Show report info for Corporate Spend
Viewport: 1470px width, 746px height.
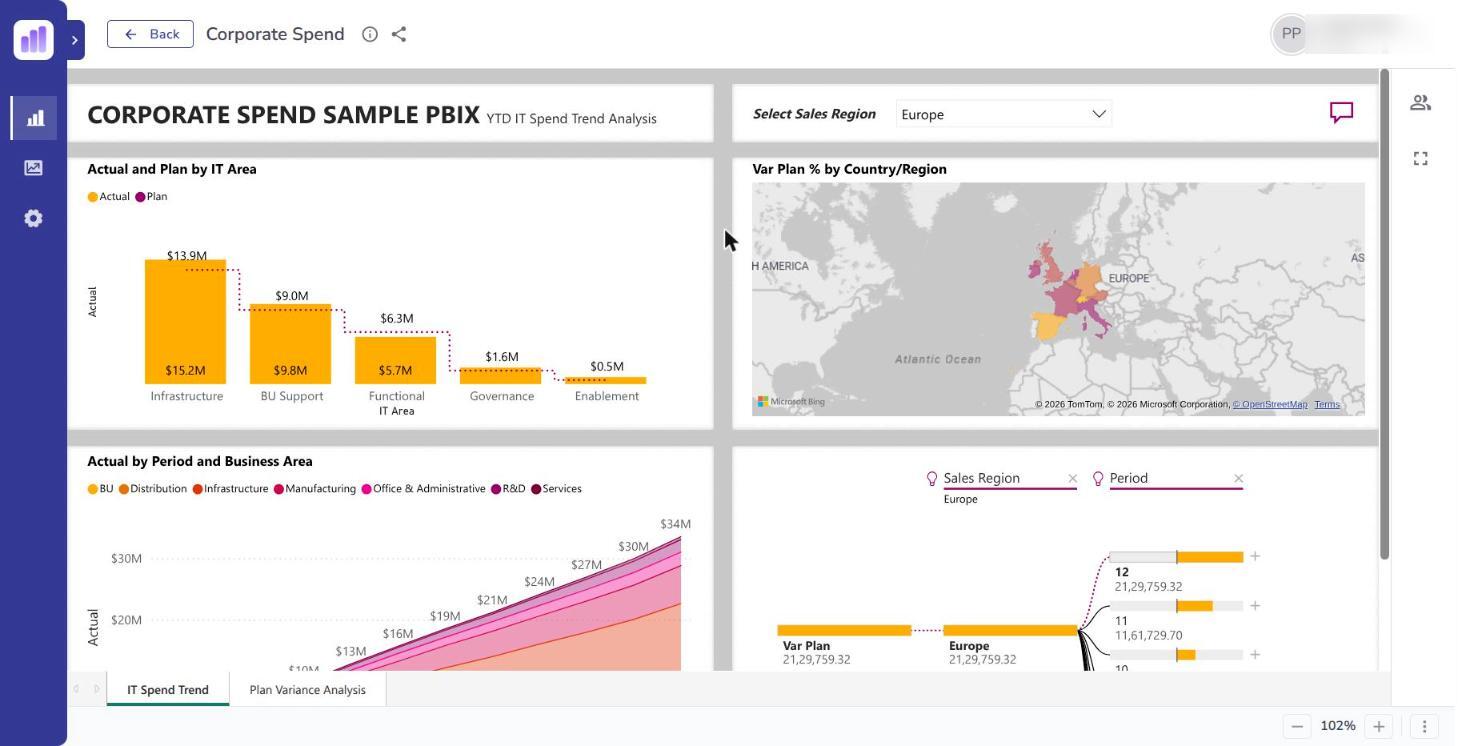coord(370,34)
